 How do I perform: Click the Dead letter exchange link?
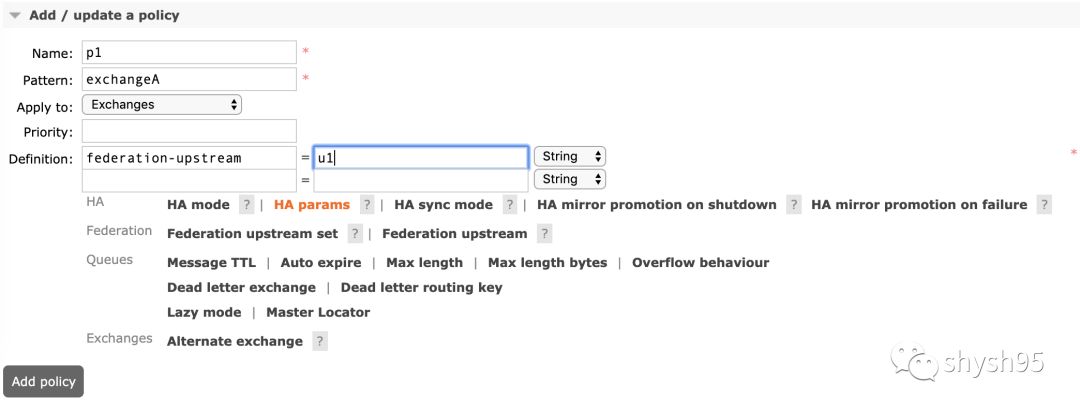click(241, 288)
